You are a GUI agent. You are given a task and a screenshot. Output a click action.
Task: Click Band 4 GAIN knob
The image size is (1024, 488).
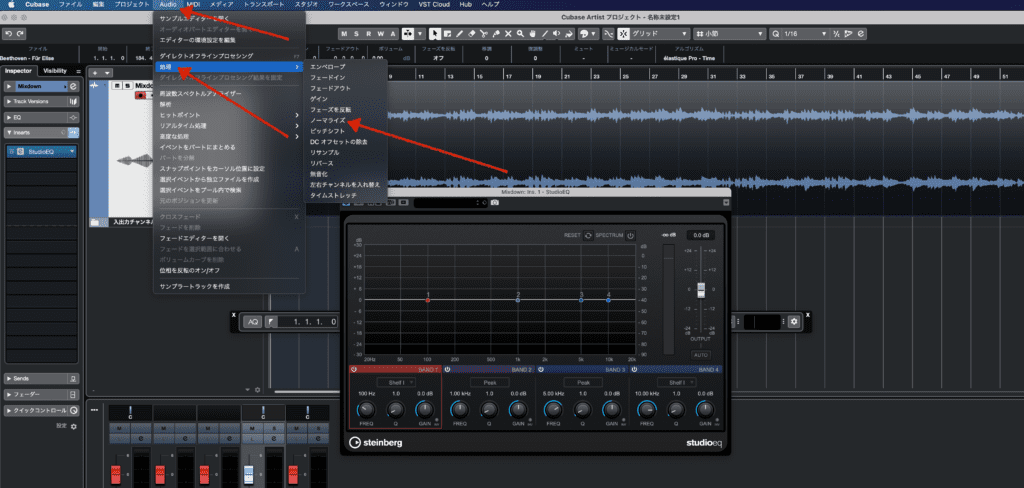click(x=705, y=410)
